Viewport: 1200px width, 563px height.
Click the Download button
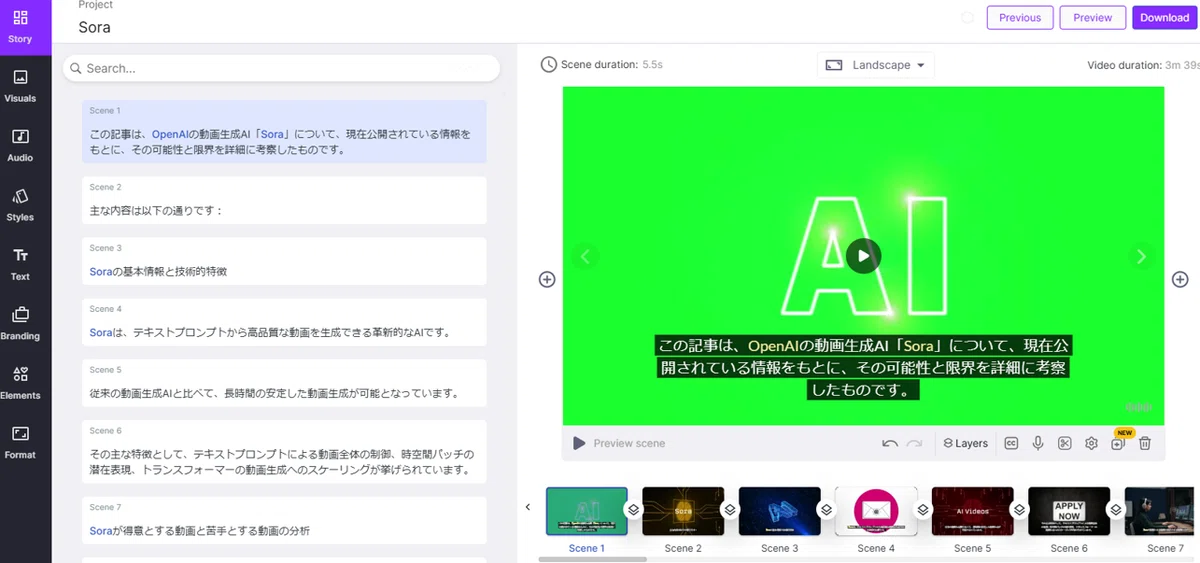coord(1164,18)
